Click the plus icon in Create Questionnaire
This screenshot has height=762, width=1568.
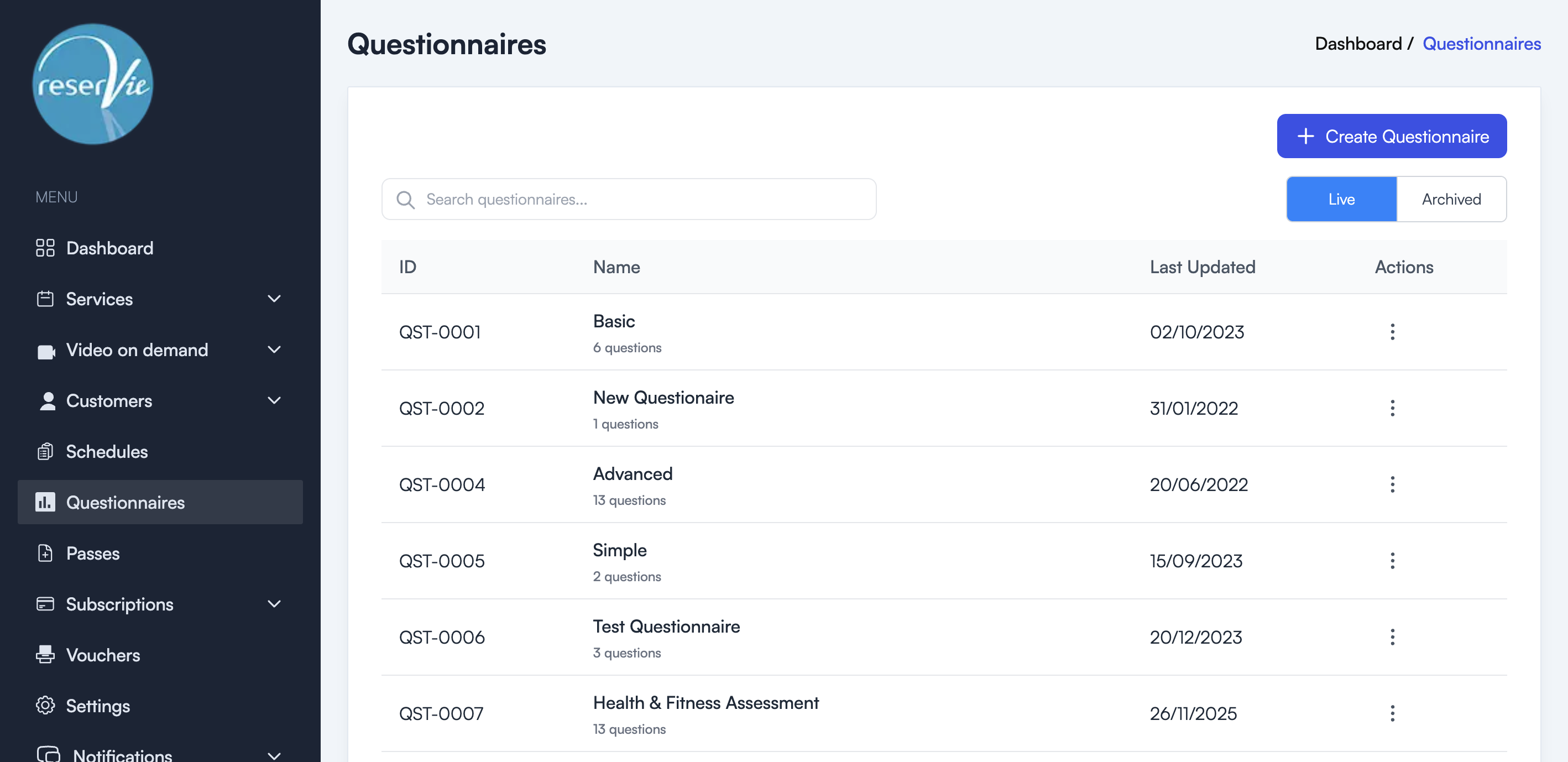coord(1305,135)
